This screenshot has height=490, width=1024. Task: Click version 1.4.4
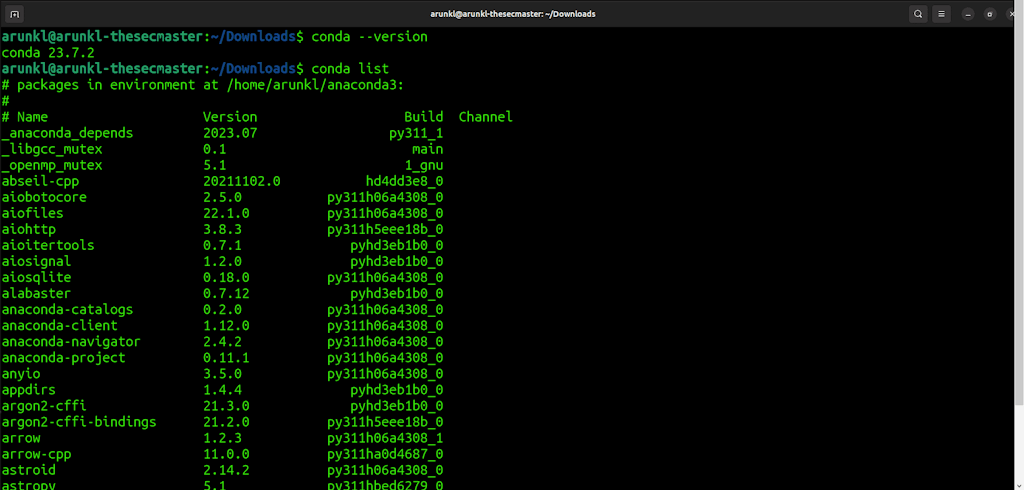(x=222, y=389)
